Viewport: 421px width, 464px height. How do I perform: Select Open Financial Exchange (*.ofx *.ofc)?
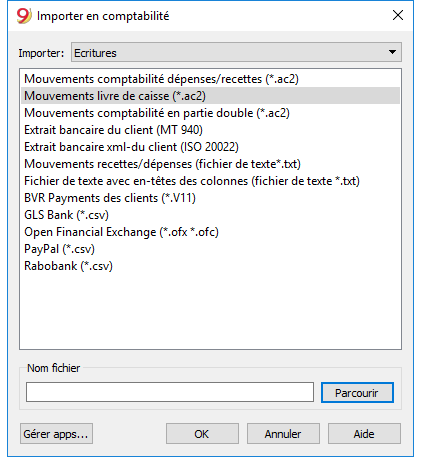210,232
